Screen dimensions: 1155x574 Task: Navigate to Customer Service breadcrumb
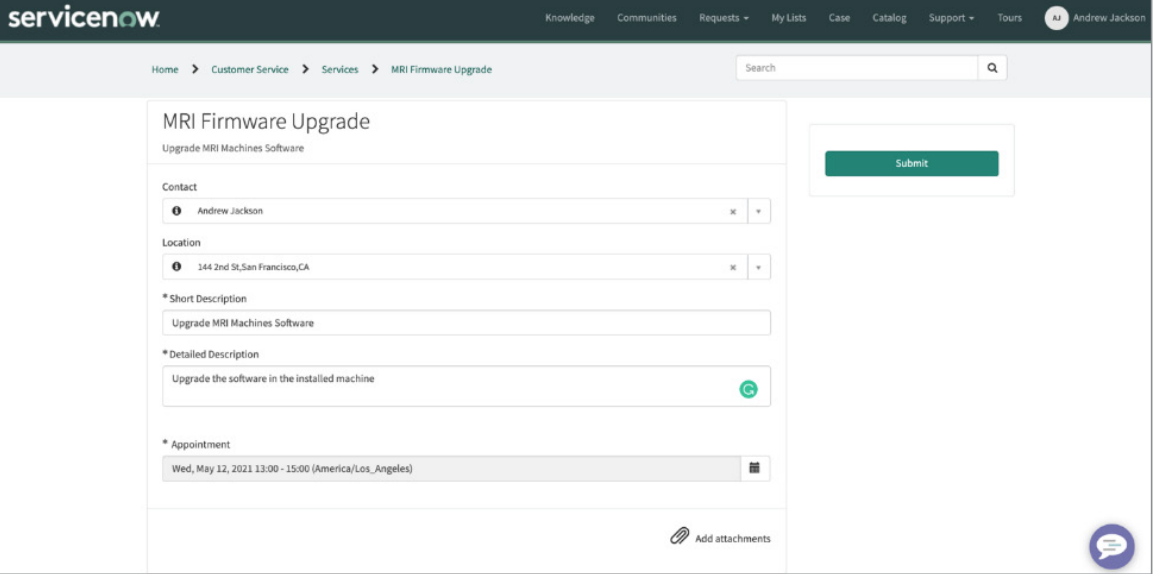click(249, 69)
